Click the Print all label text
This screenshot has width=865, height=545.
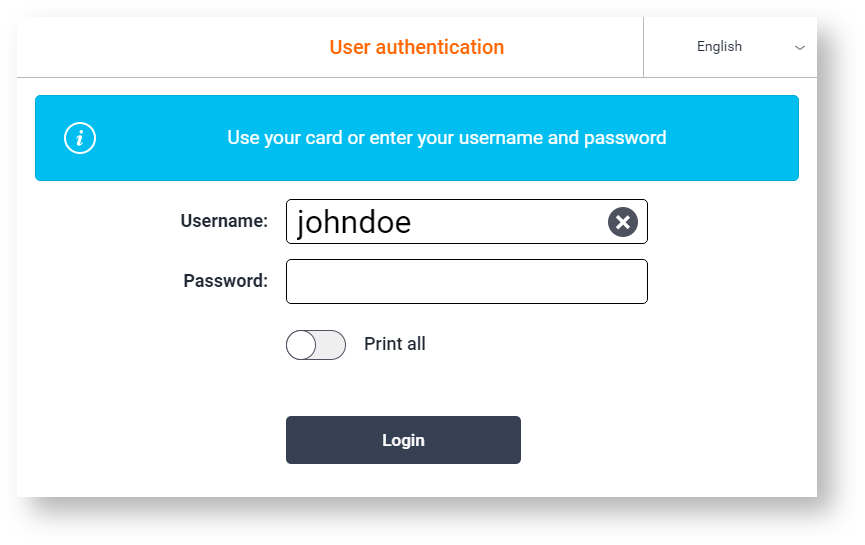[x=394, y=345]
